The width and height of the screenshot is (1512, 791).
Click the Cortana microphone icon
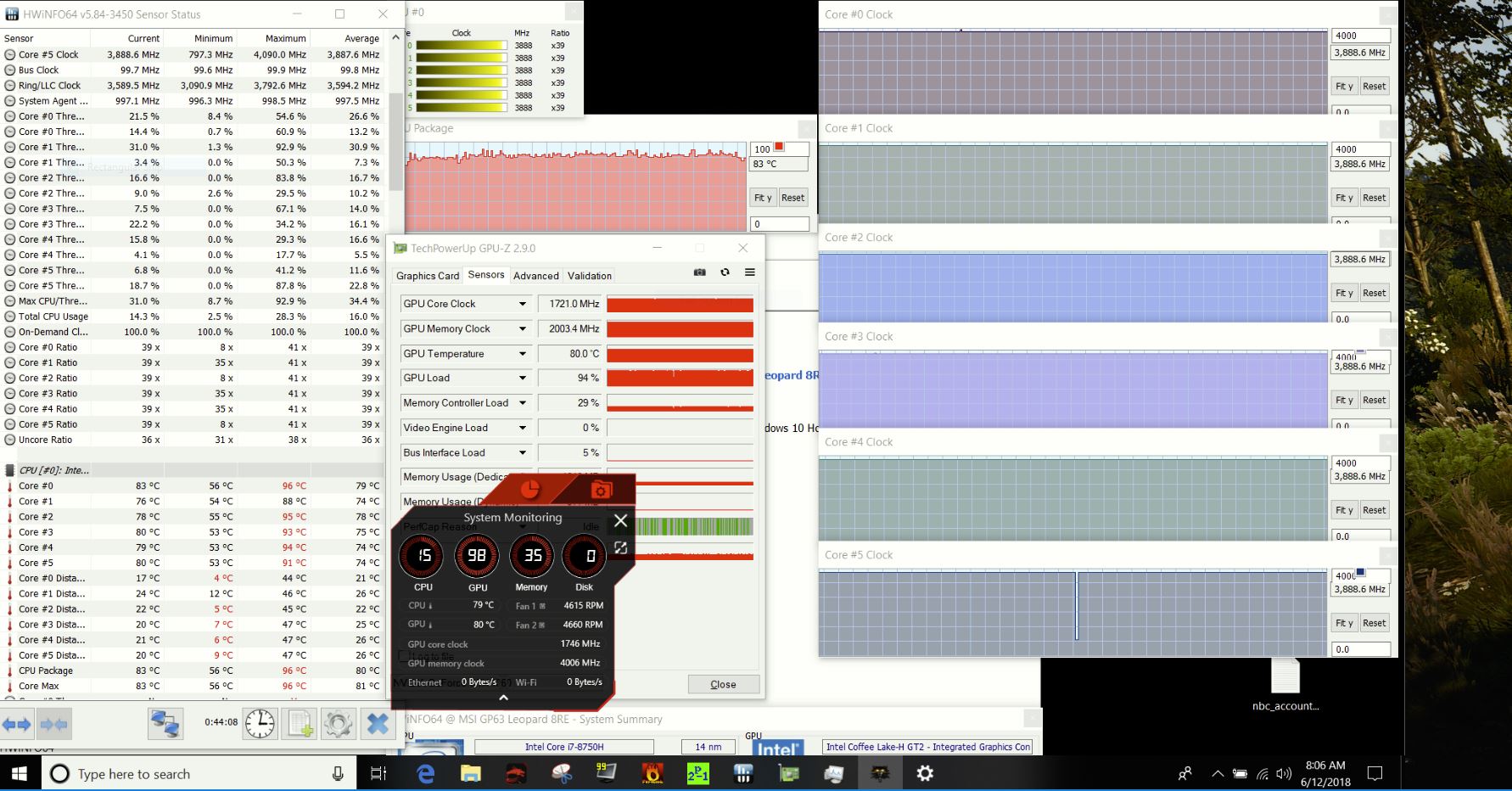click(x=338, y=773)
